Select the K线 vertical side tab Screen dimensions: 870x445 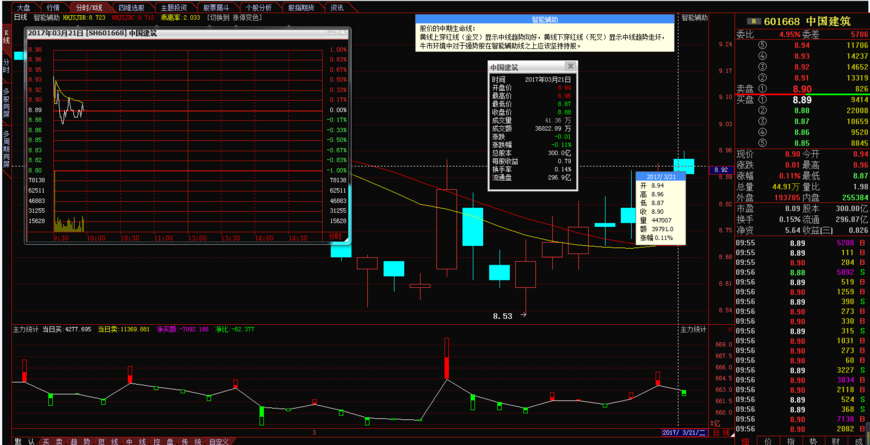(6, 37)
